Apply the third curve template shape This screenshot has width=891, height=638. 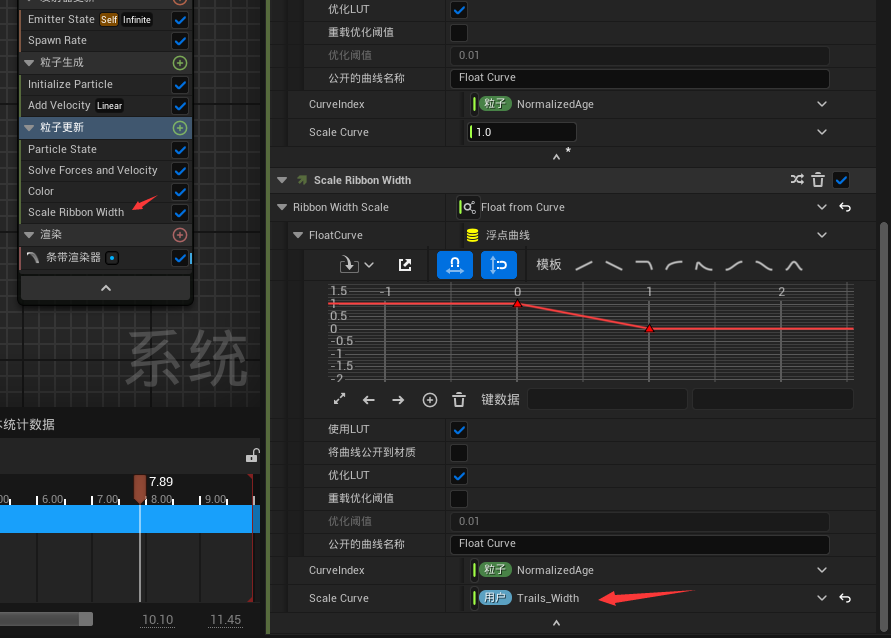click(x=644, y=265)
